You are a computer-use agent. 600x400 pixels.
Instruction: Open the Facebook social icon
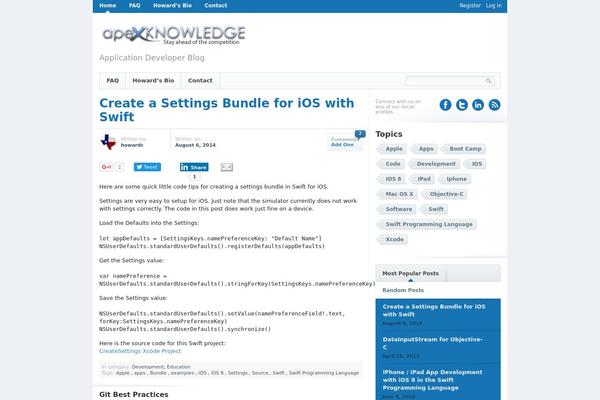pos(445,104)
